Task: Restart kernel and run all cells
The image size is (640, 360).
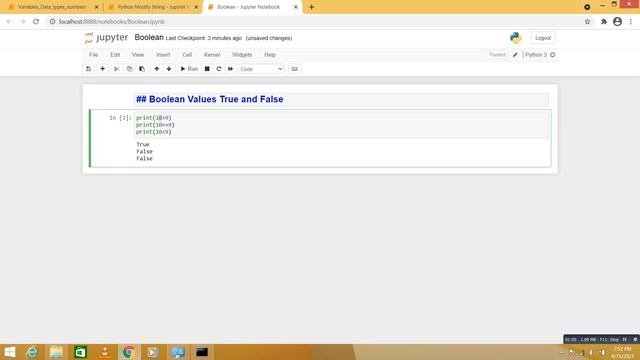Action: (231, 69)
